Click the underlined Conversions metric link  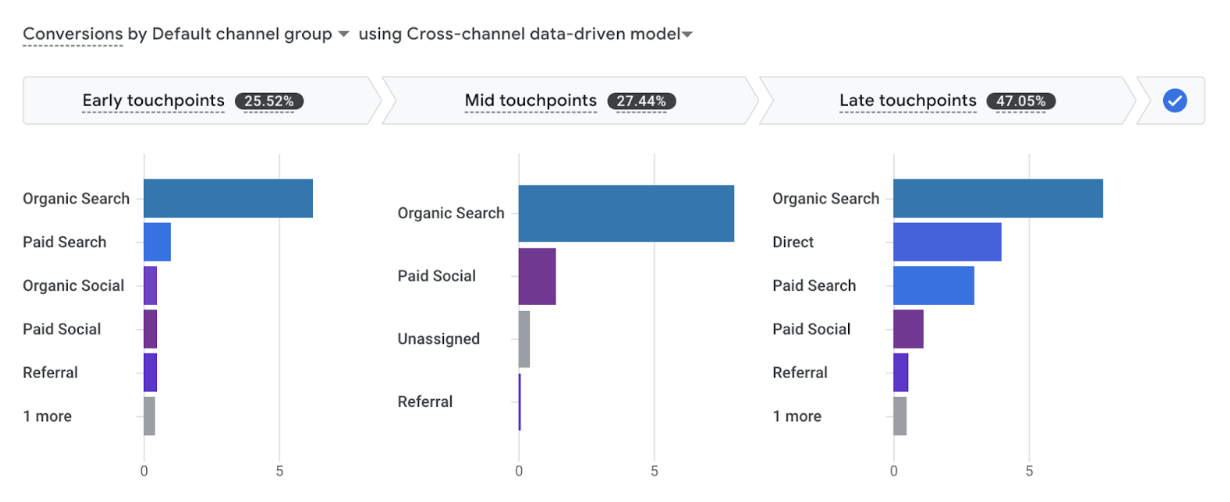(73, 34)
